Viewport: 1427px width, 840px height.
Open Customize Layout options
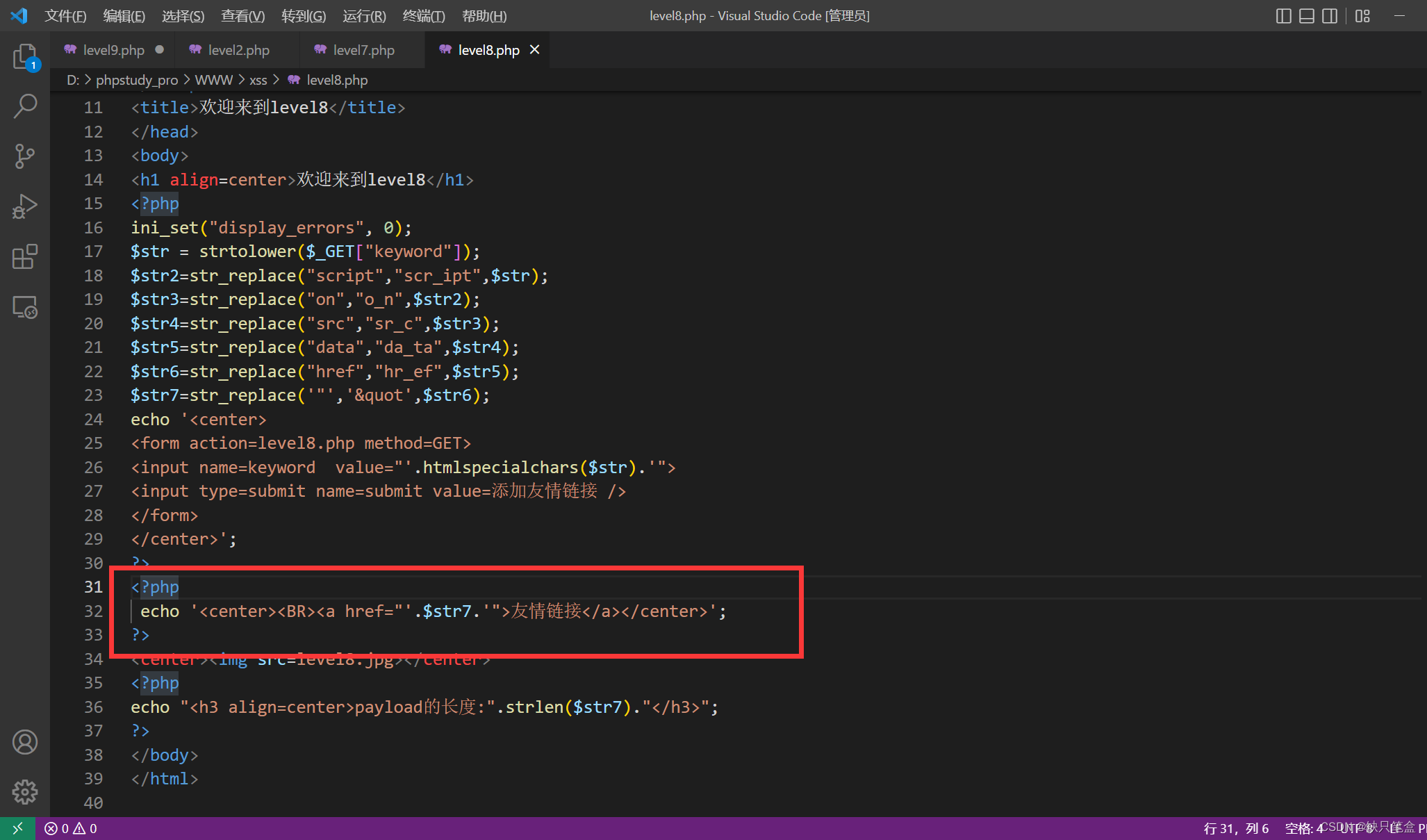click(x=1362, y=16)
